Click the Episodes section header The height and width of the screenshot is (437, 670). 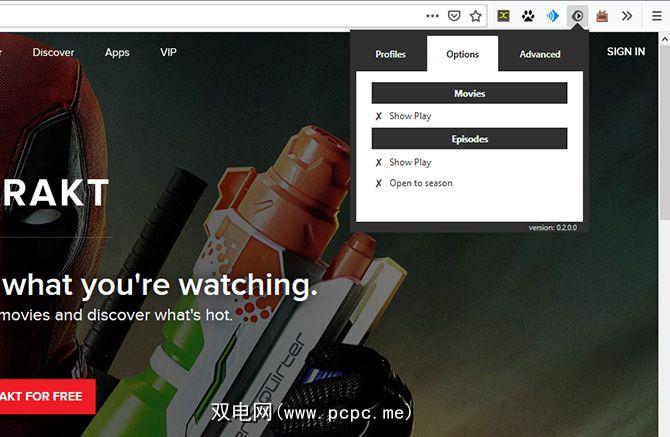[470, 139]
